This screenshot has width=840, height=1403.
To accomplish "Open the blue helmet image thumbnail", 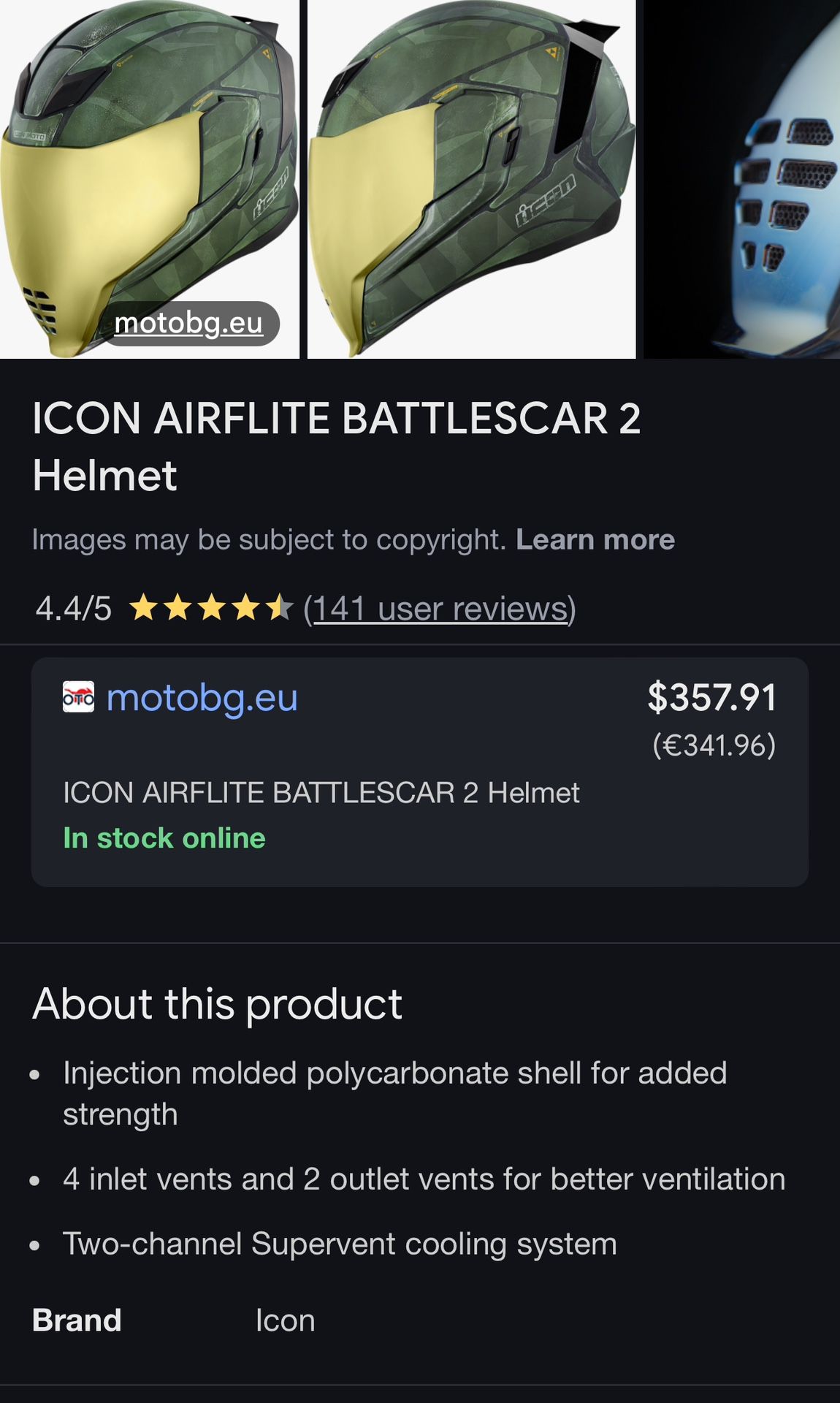I will 741,179.
